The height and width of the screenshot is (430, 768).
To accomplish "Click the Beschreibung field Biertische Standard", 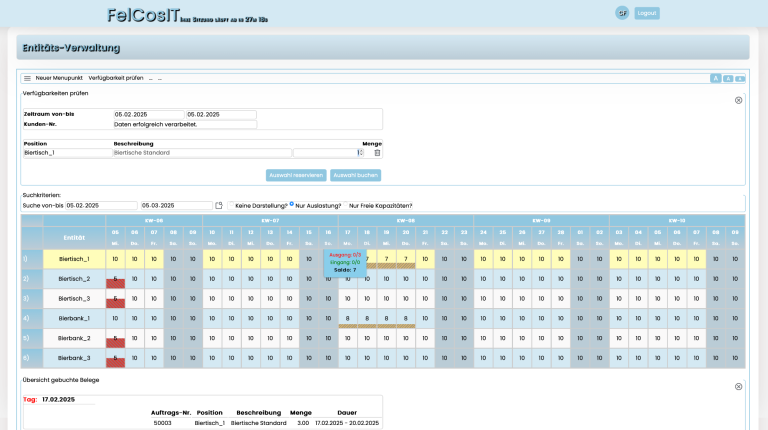I will [202, 153].
